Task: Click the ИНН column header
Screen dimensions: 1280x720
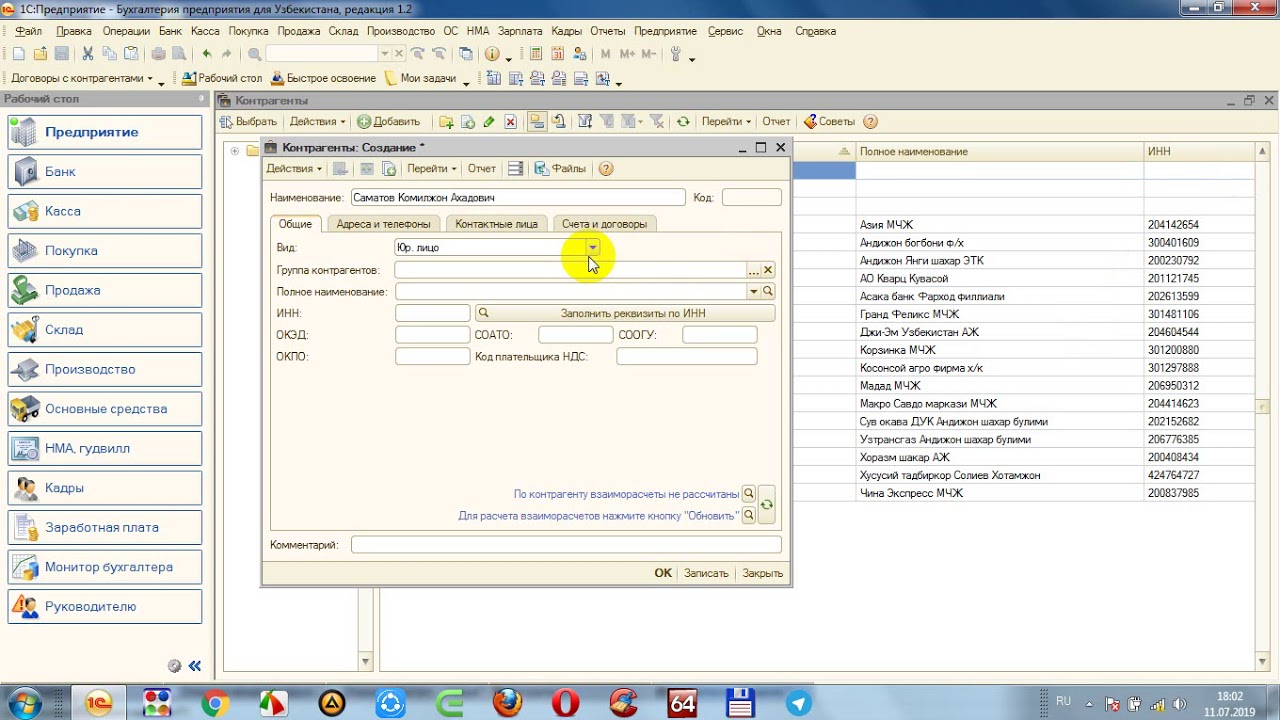Action: point(1199,151)
